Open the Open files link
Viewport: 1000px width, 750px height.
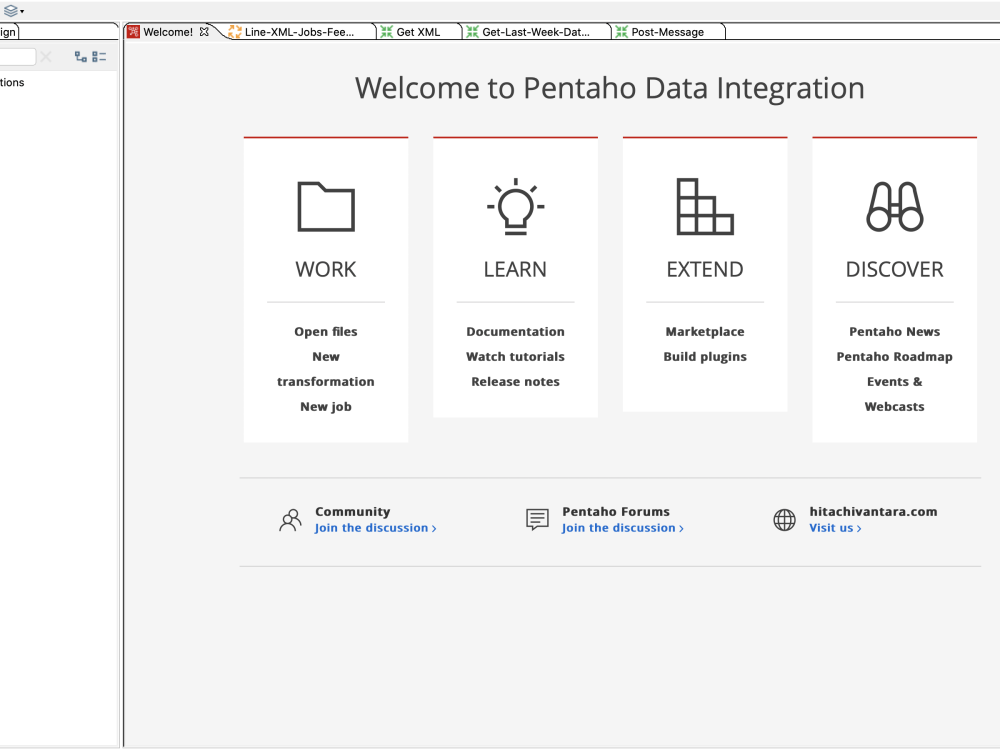[x=326, y=332]
